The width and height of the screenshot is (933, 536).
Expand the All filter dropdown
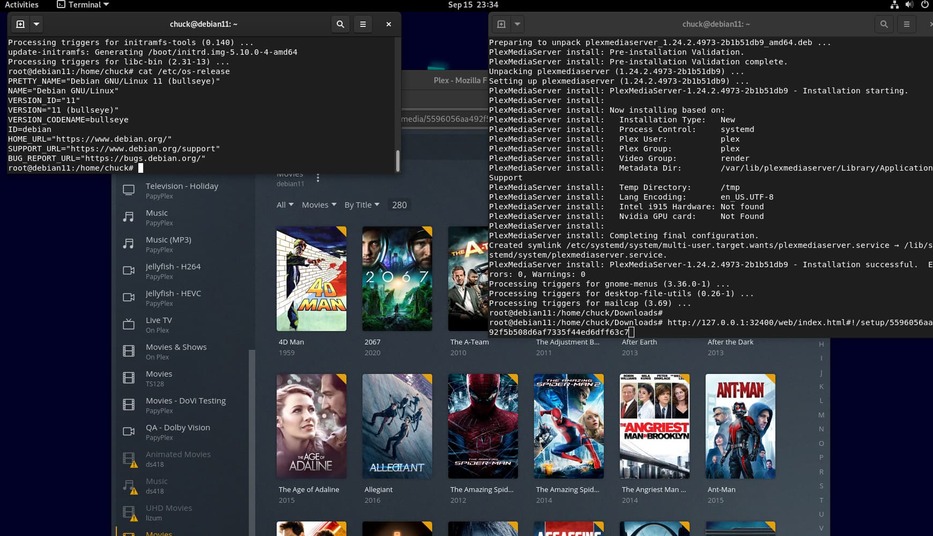285,205
